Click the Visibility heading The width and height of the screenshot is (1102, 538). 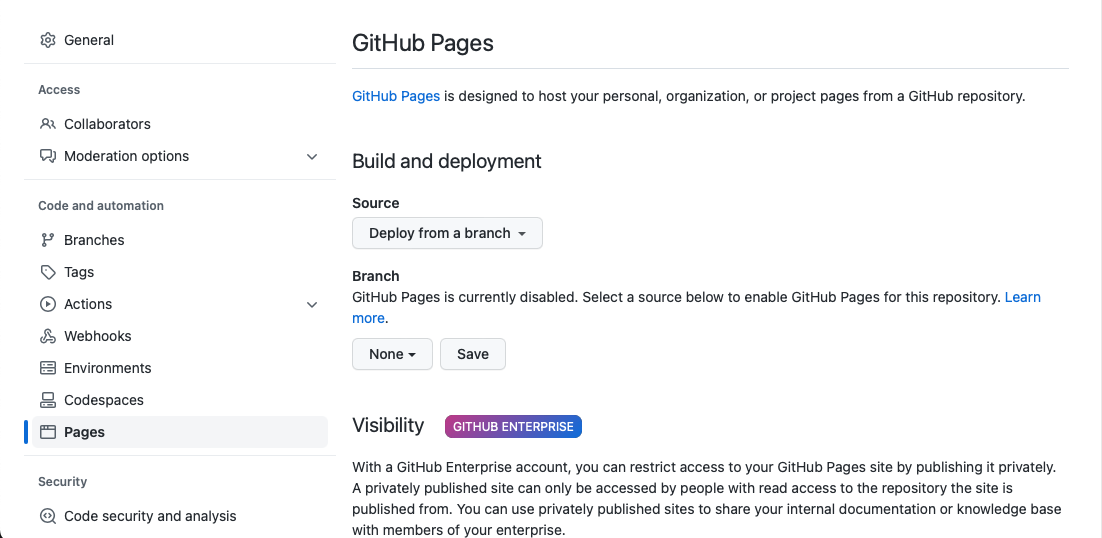[x=388, y=426]
